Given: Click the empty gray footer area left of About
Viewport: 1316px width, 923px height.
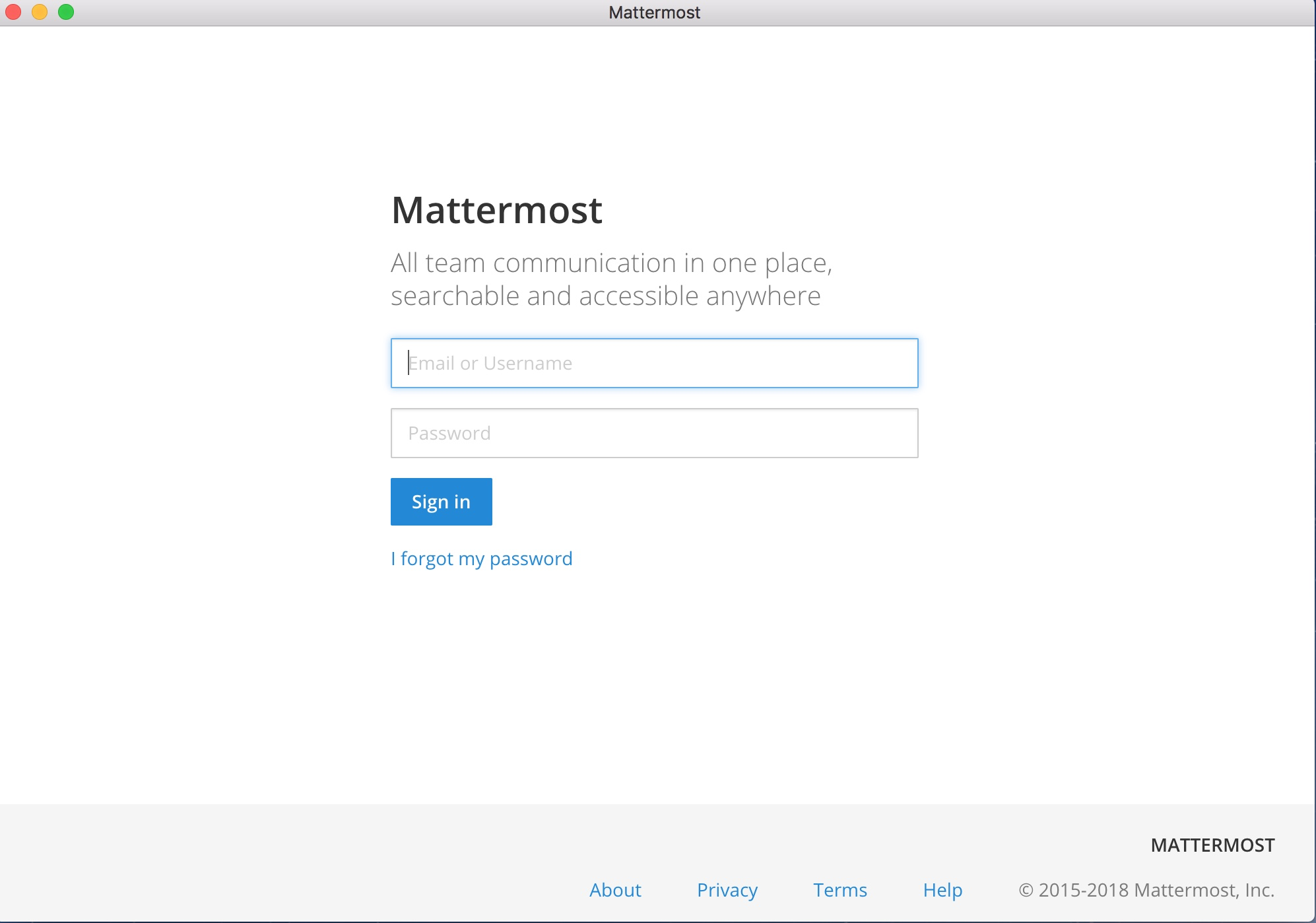Looking at the screenshot, I should (x=264, y=865).
